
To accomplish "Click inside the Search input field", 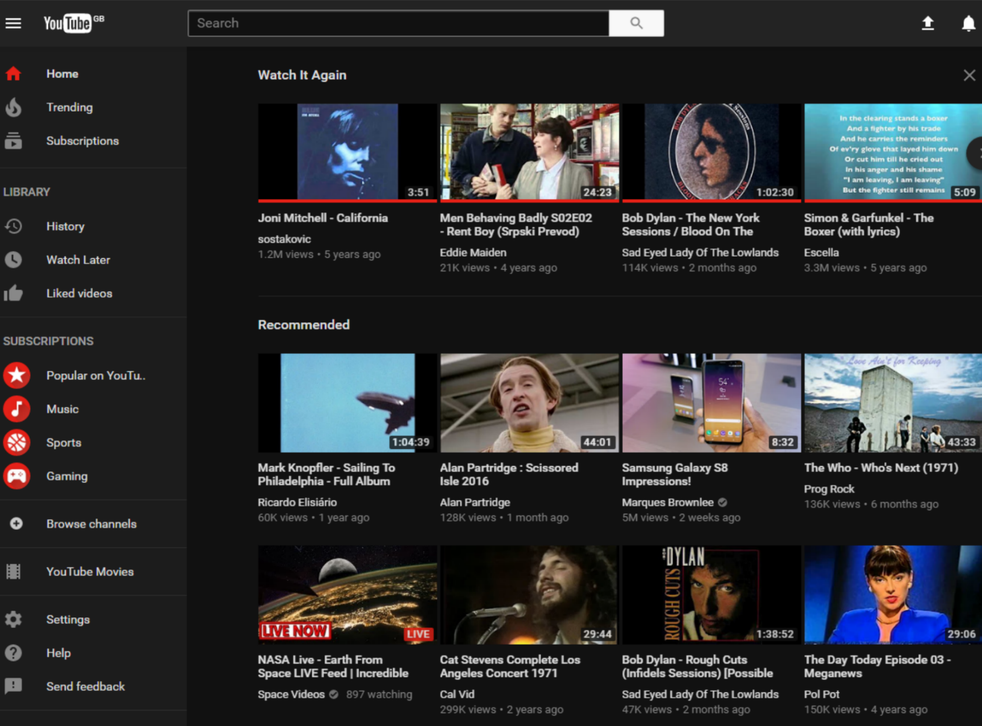I will [398, 23].
